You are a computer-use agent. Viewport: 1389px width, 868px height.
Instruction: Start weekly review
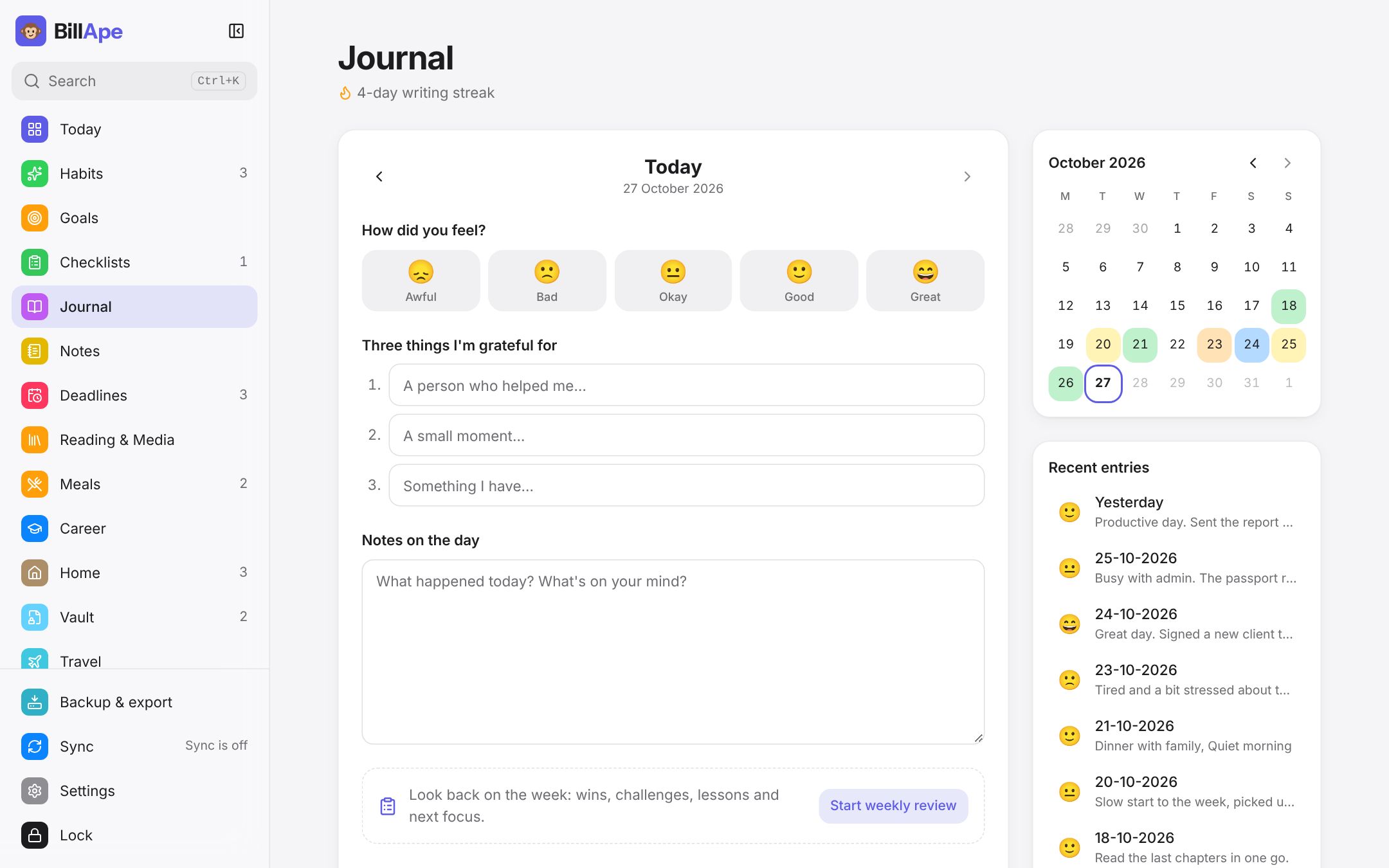point(893,806)
